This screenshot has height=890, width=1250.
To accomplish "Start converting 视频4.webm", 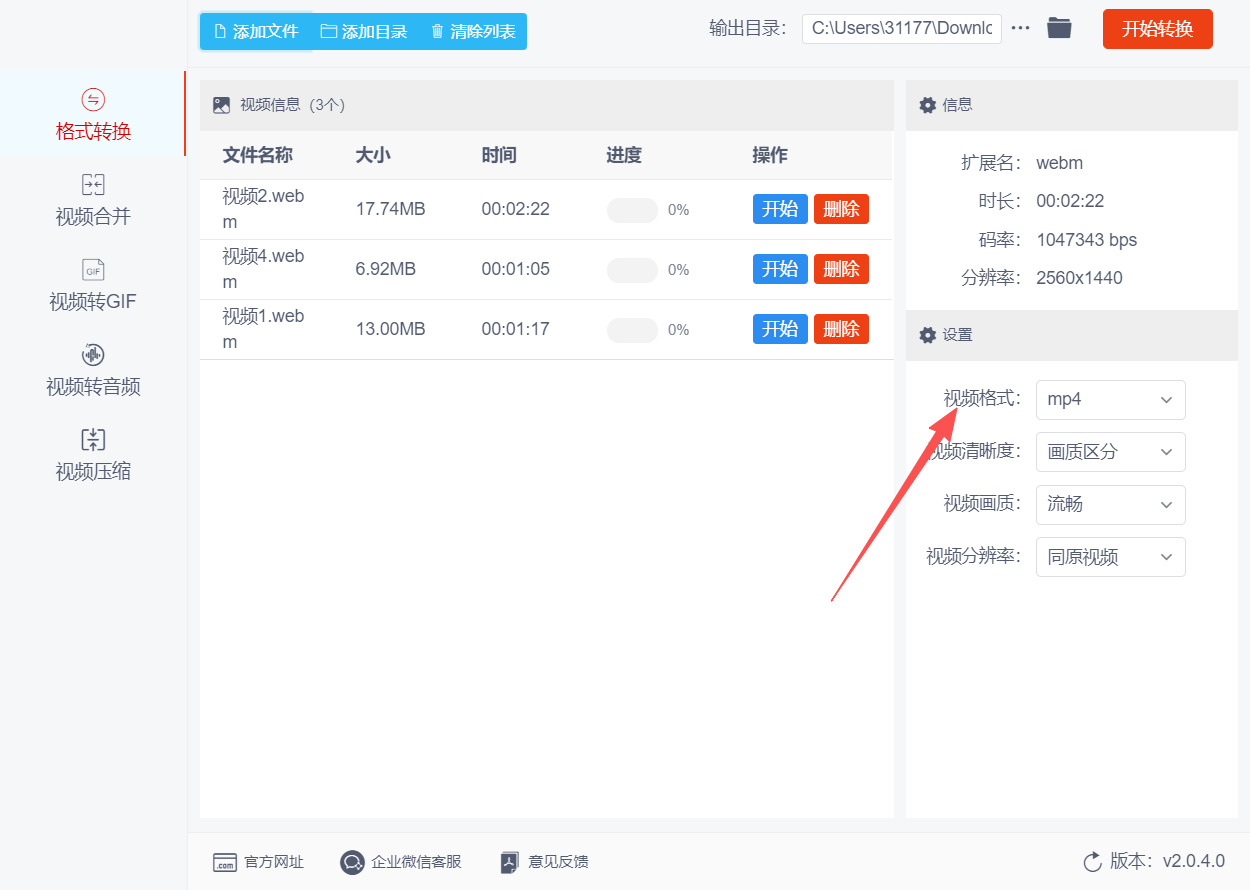I will pyautogui.click(x=780, y=269).
